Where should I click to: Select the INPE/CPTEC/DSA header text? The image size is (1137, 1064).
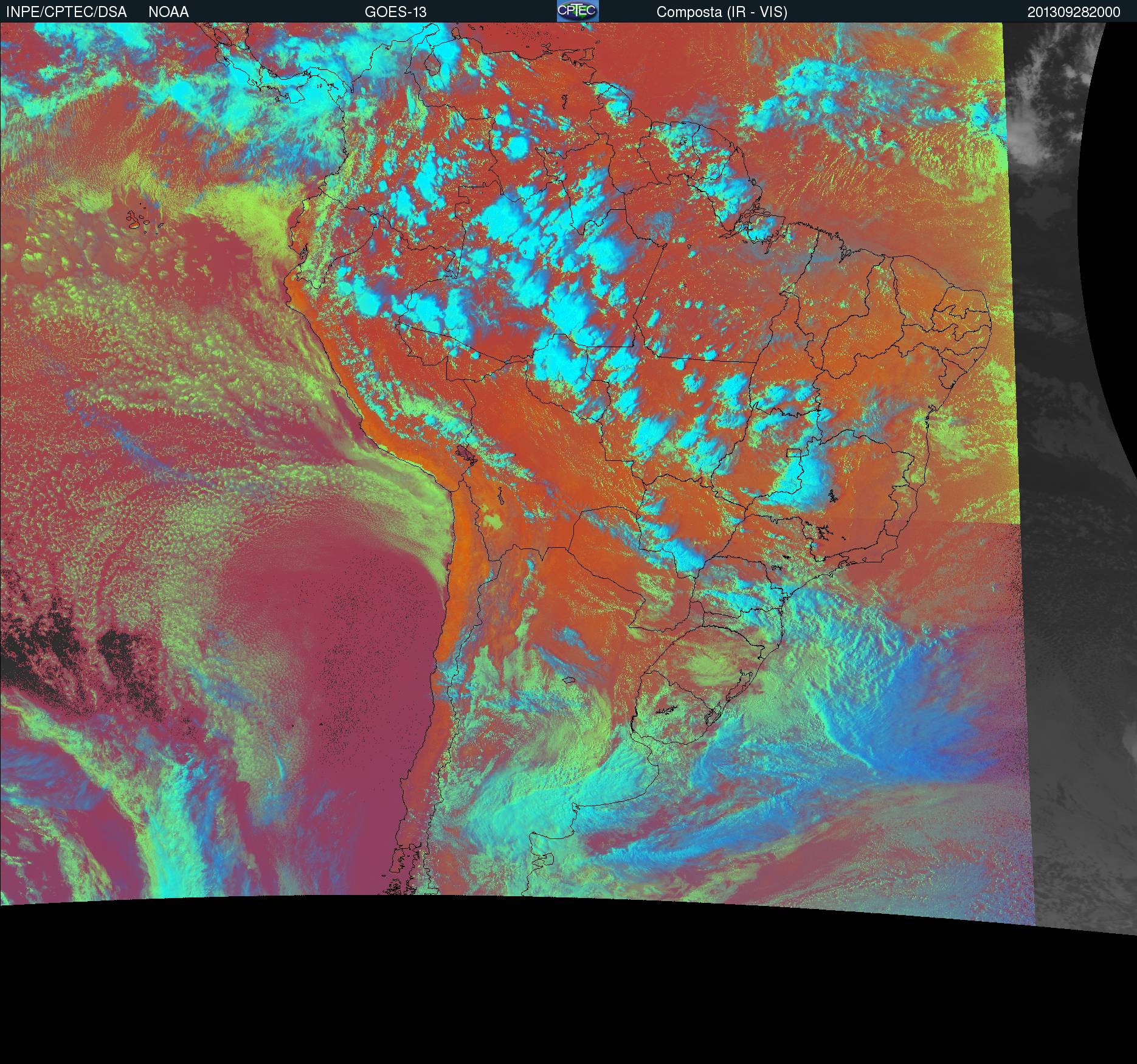[66, 12]
